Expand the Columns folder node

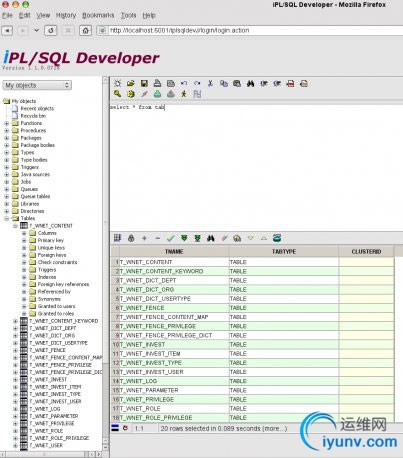click(x=24, y=233)
